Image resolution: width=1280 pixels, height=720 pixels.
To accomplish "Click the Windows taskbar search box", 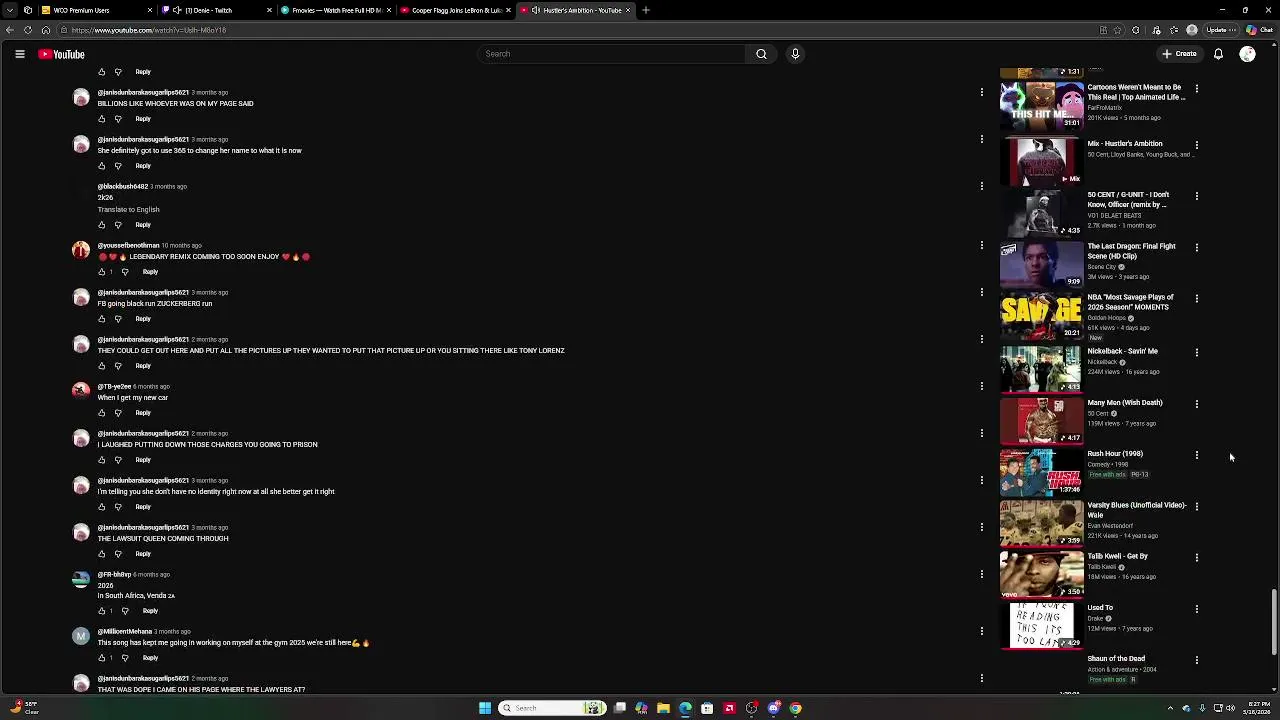I will coord(552,708).
